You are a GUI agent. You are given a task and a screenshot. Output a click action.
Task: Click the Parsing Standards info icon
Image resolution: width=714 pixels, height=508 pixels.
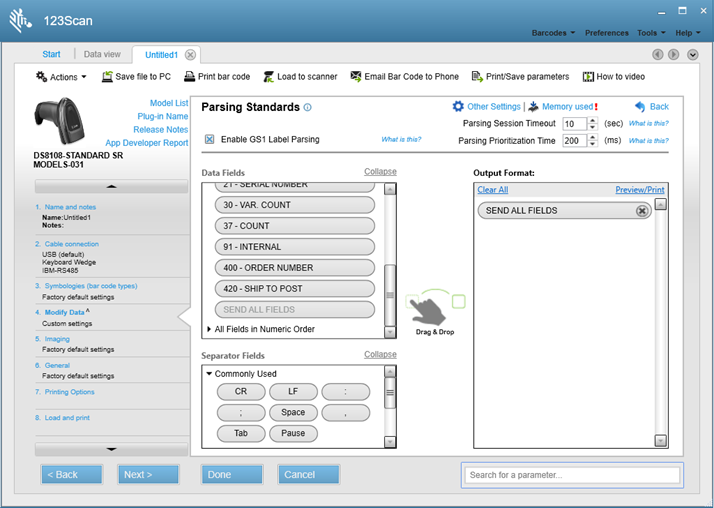tap(308, 108)
